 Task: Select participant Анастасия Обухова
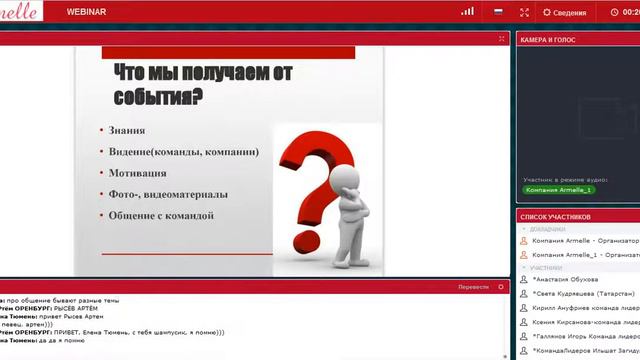(x=579, y=280)
